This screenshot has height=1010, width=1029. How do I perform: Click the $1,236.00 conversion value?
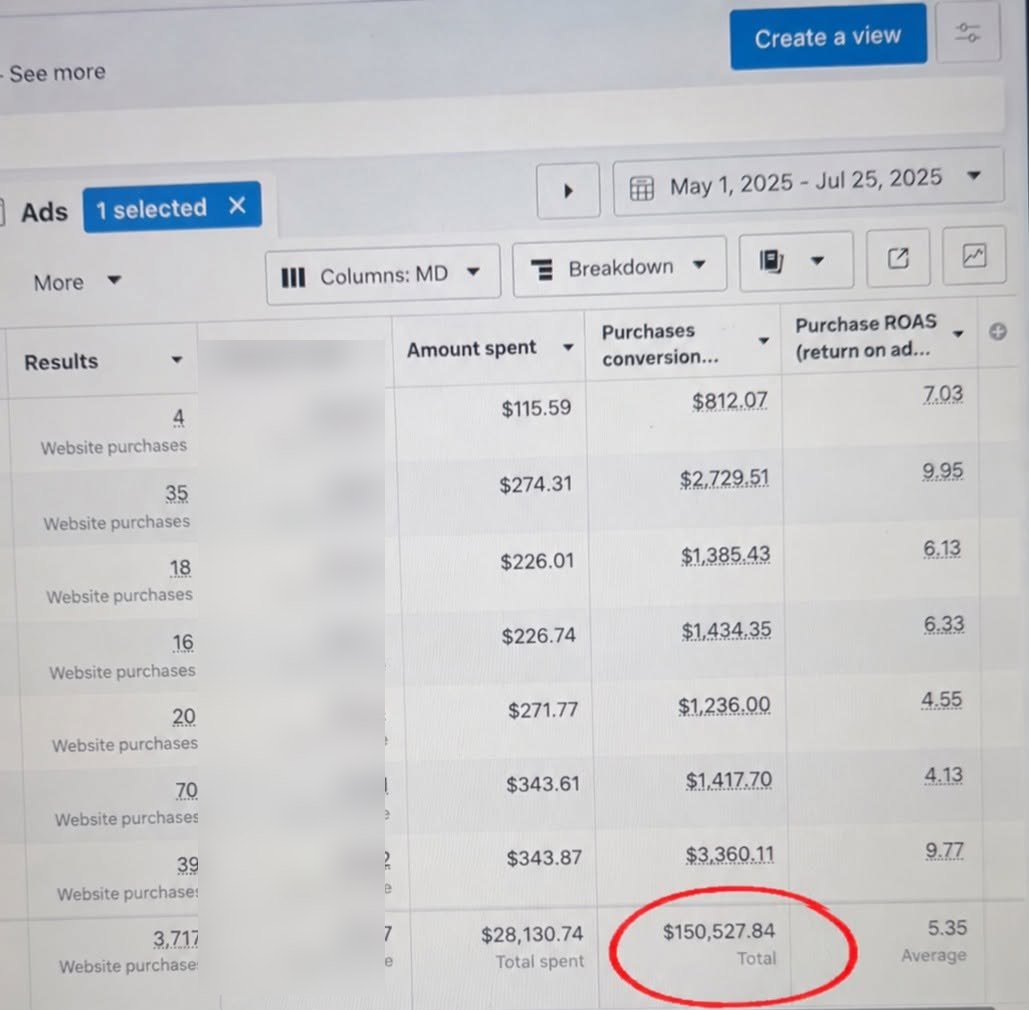724,705
